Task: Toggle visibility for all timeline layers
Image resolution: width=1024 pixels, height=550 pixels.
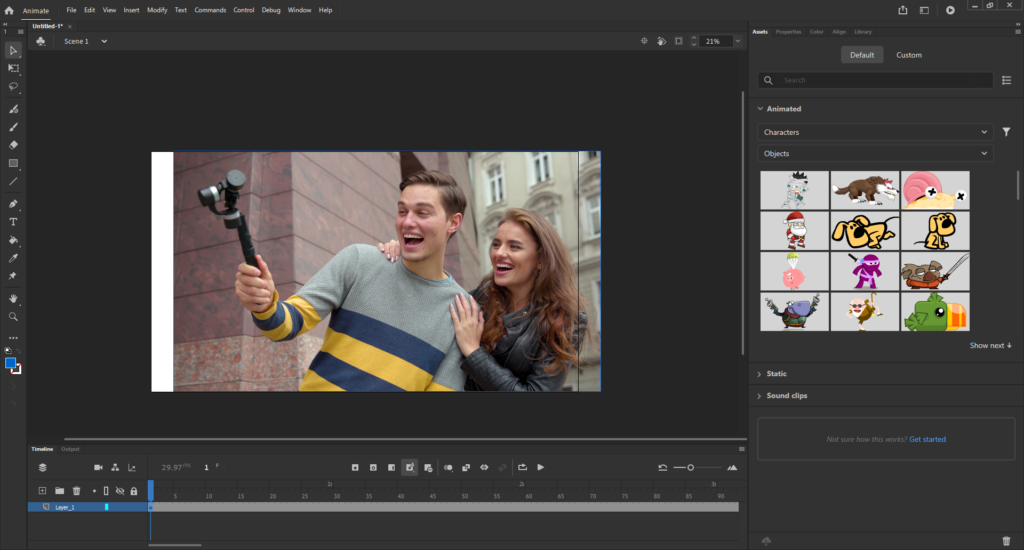Action: coord(119,491)
